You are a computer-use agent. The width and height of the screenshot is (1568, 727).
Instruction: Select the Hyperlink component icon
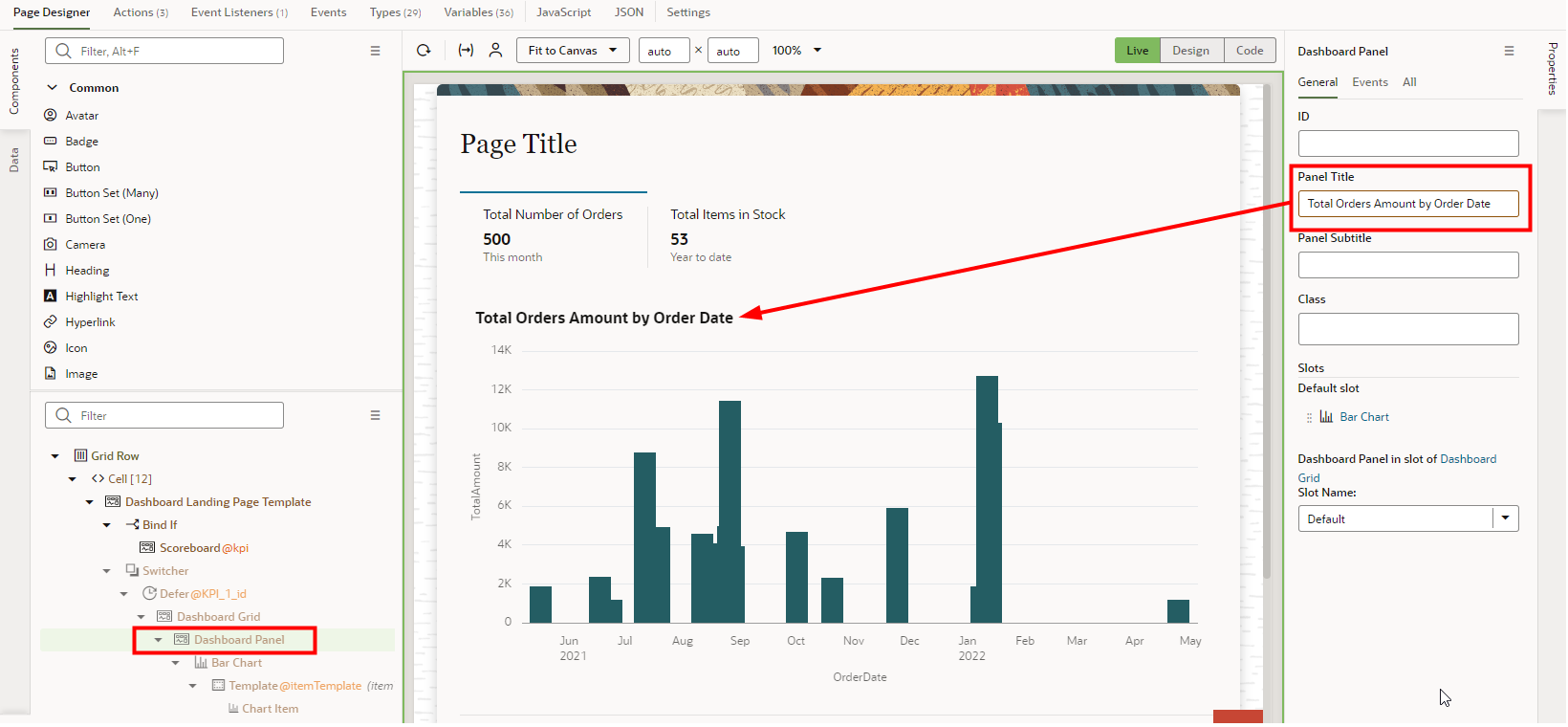(x=51, y=321)
